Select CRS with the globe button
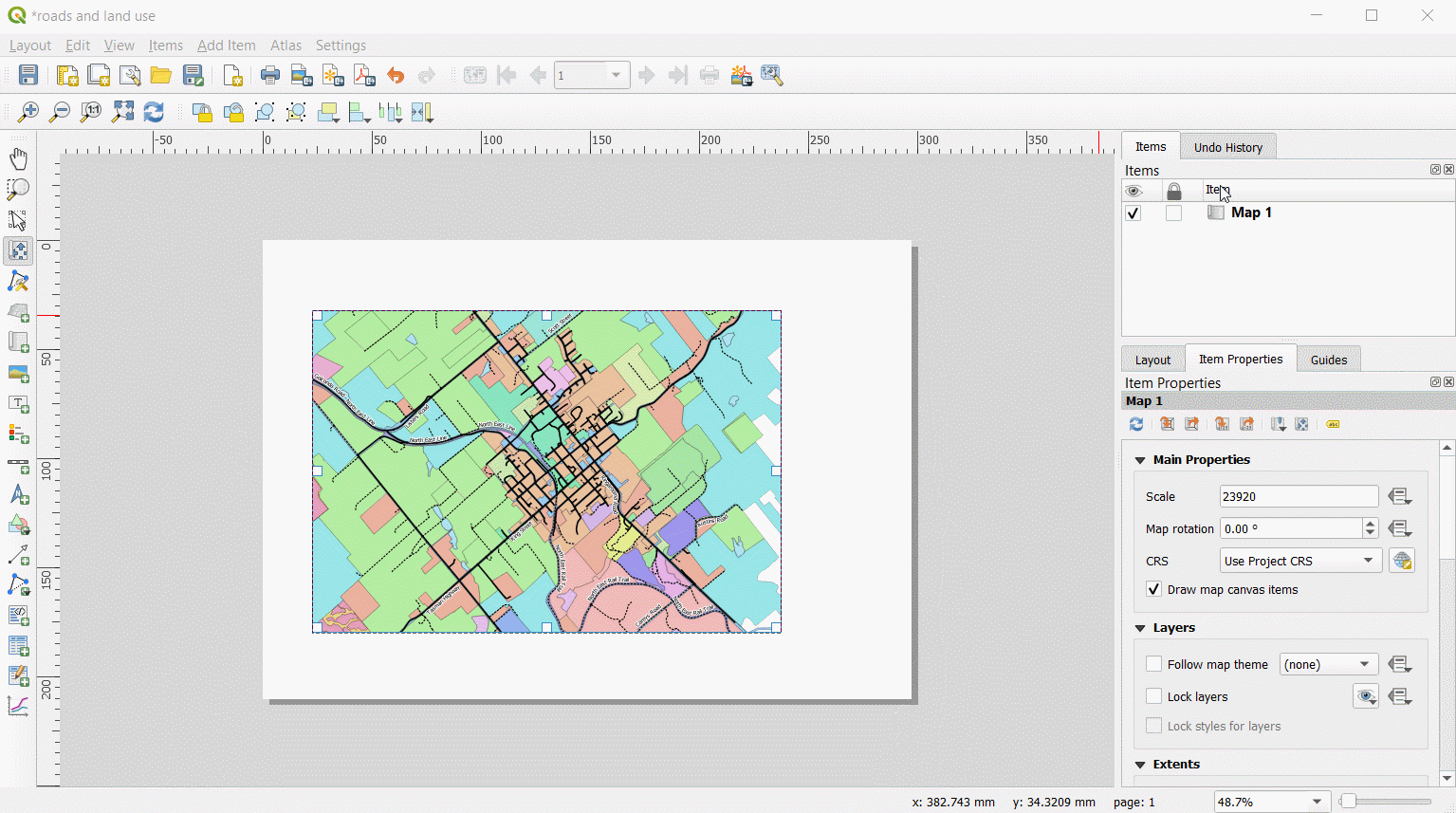This screenshot has width=1456, height=813. [x=1402, y=561]
